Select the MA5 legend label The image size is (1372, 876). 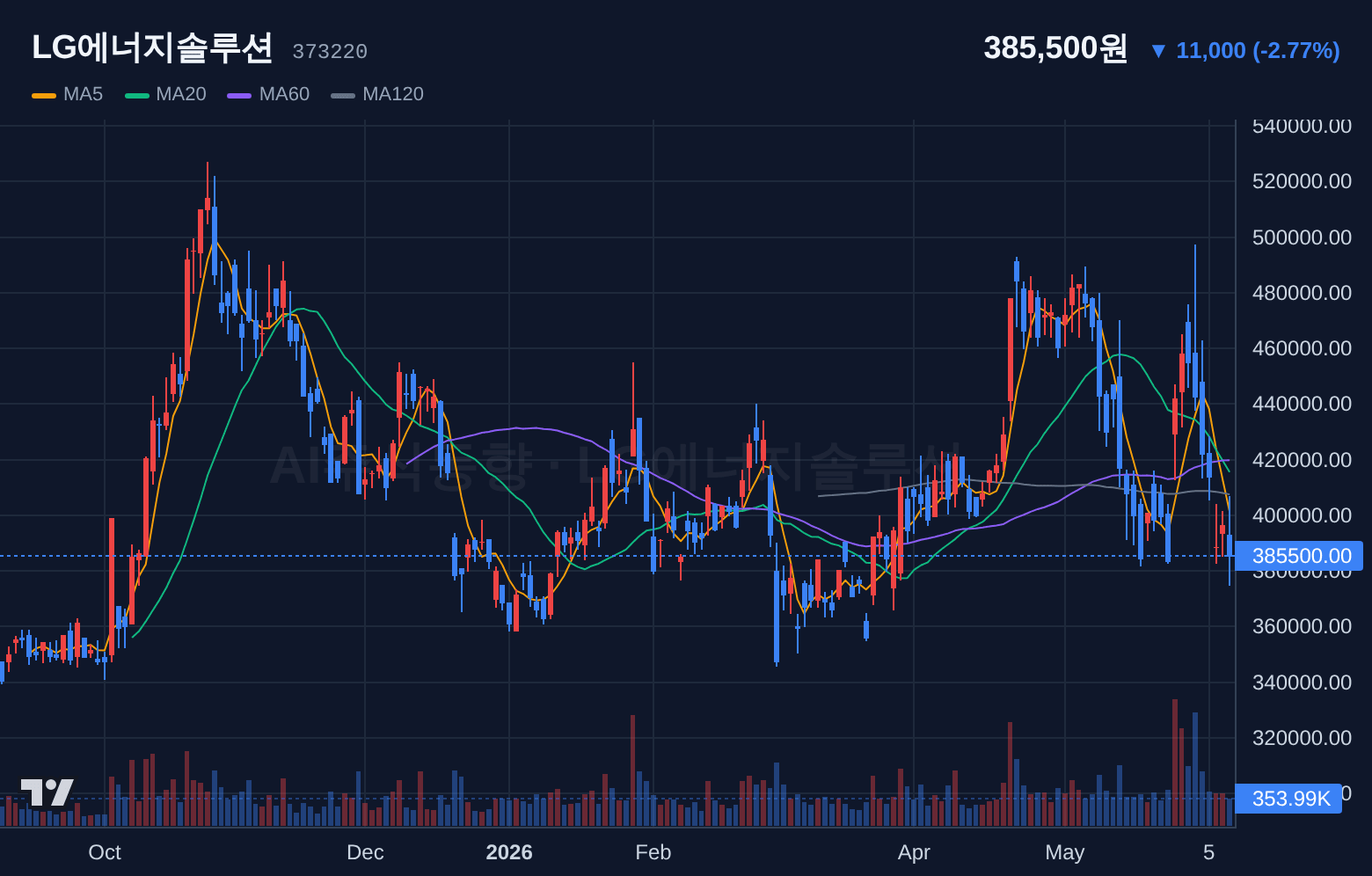tap(83, 94)
